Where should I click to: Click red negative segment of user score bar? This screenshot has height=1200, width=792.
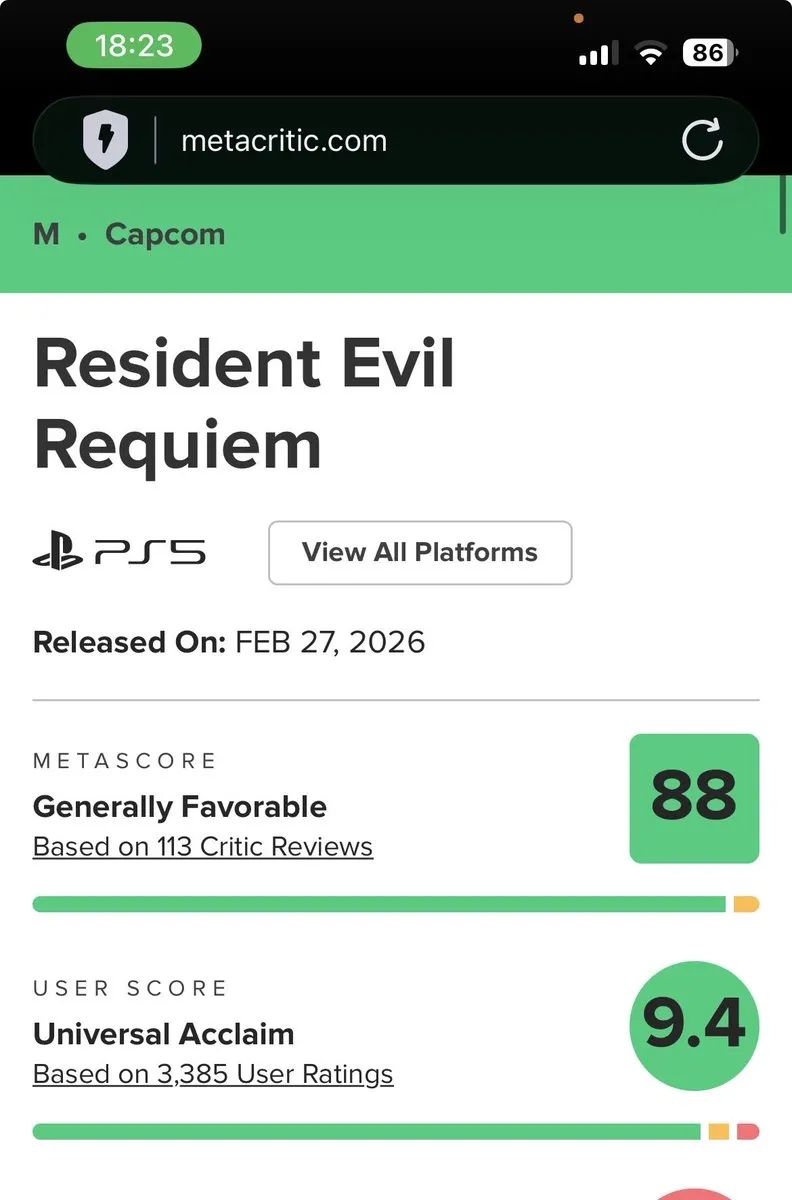748,1131
